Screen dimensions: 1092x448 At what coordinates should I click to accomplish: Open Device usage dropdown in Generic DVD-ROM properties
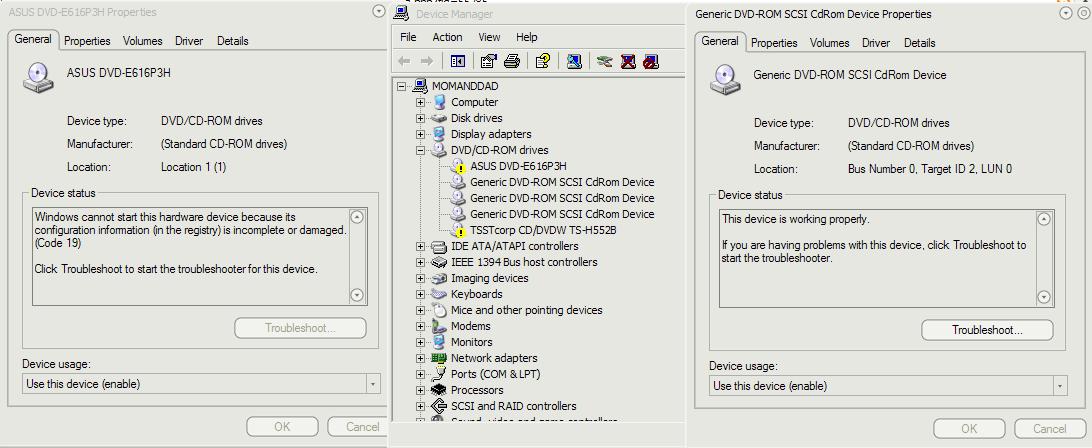[1059, 386]
